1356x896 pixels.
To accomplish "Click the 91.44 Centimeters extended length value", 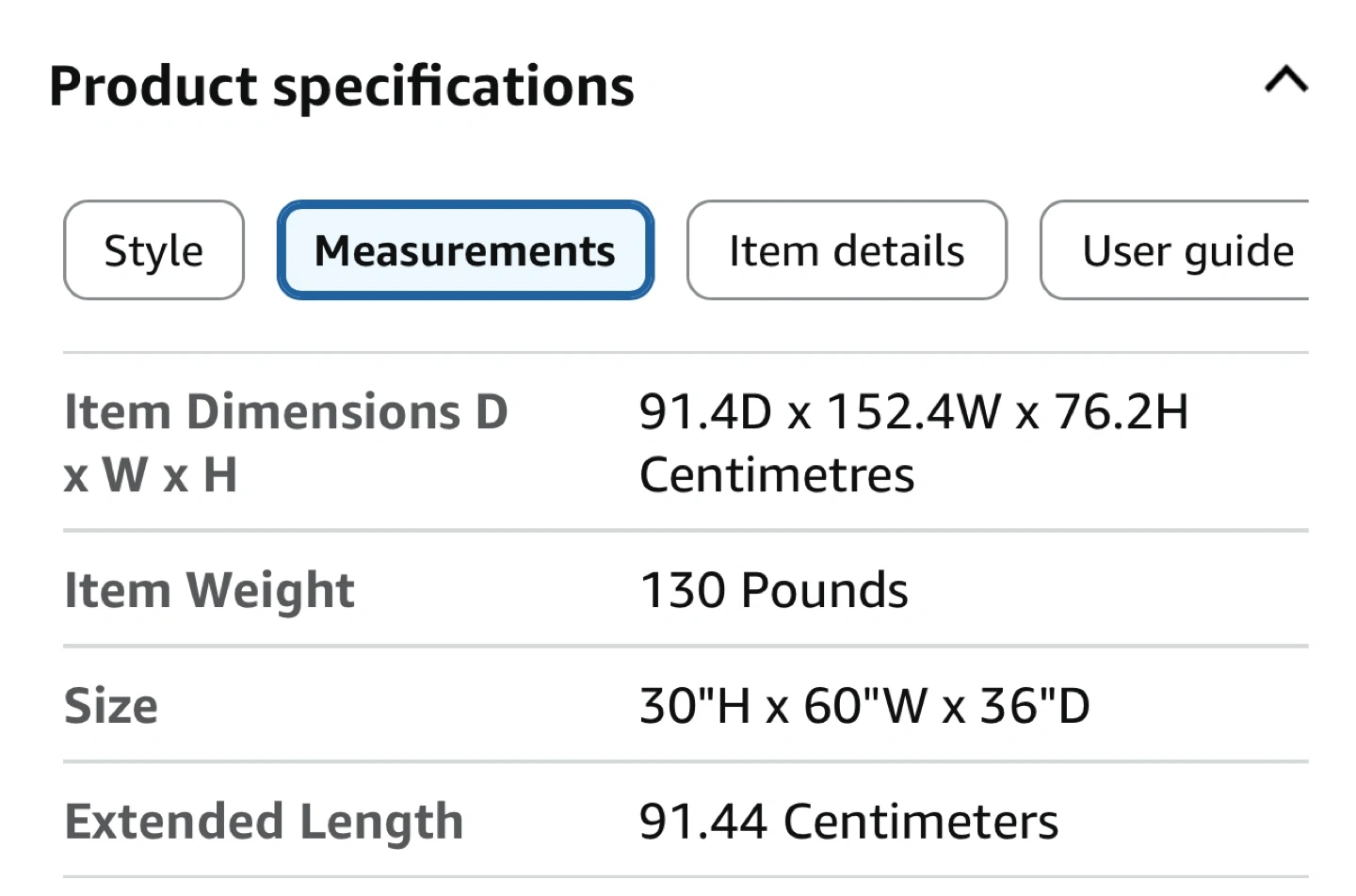I will tap(848, 822).
